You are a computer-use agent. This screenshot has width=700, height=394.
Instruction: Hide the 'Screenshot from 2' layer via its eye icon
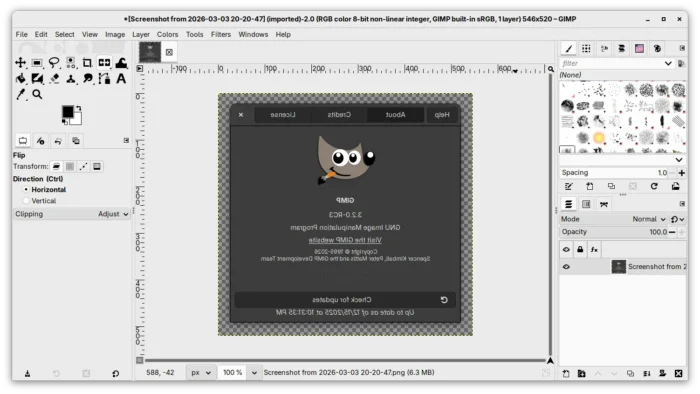[566, 267]
